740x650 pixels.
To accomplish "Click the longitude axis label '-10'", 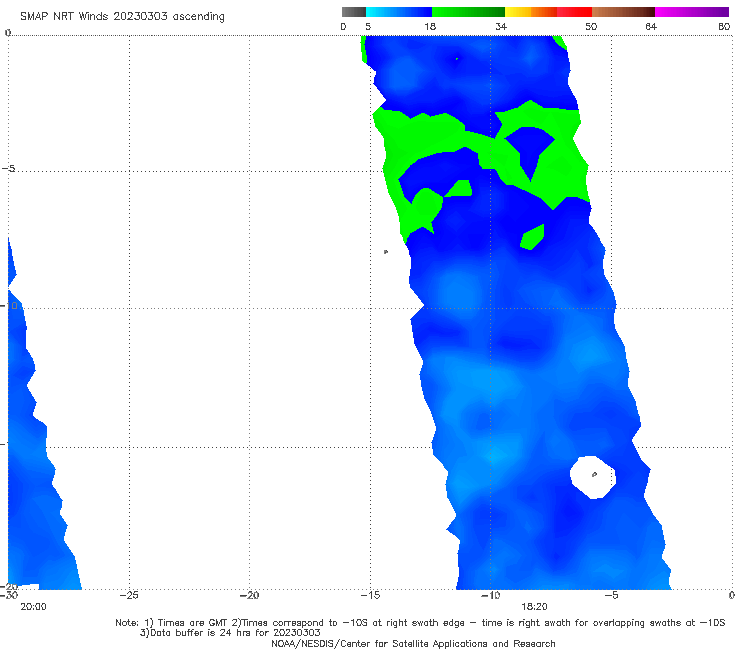I will pyautogui.click(x=490, y=595).
